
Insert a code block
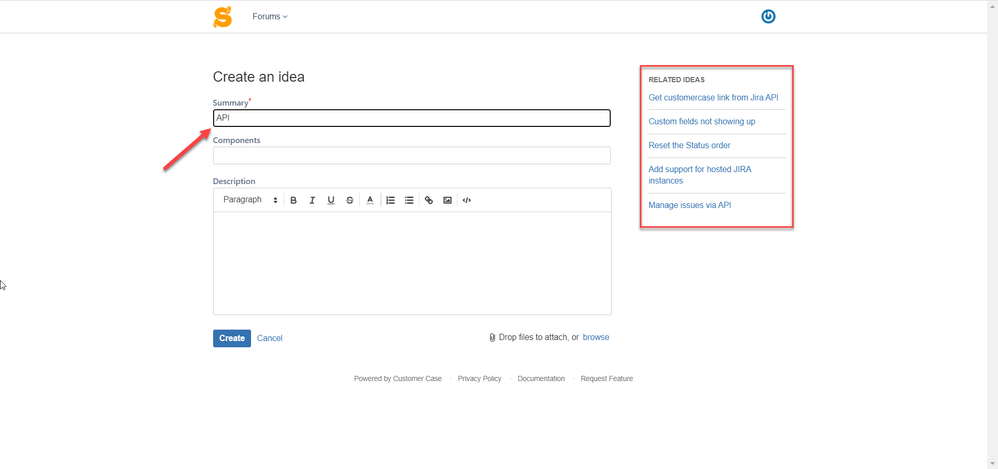(x=467, y=200)
